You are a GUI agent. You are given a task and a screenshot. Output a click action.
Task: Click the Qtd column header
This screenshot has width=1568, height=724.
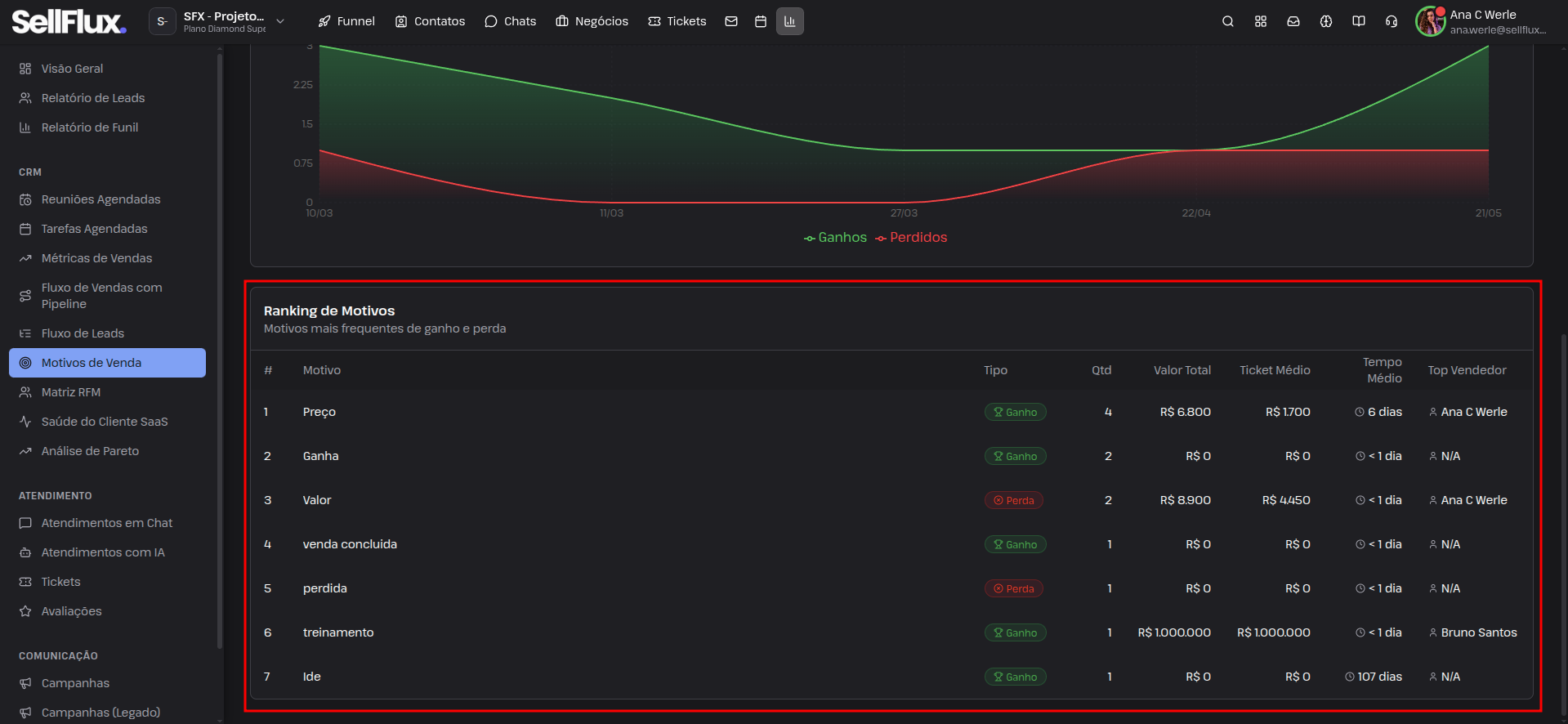click(1101, 370)
